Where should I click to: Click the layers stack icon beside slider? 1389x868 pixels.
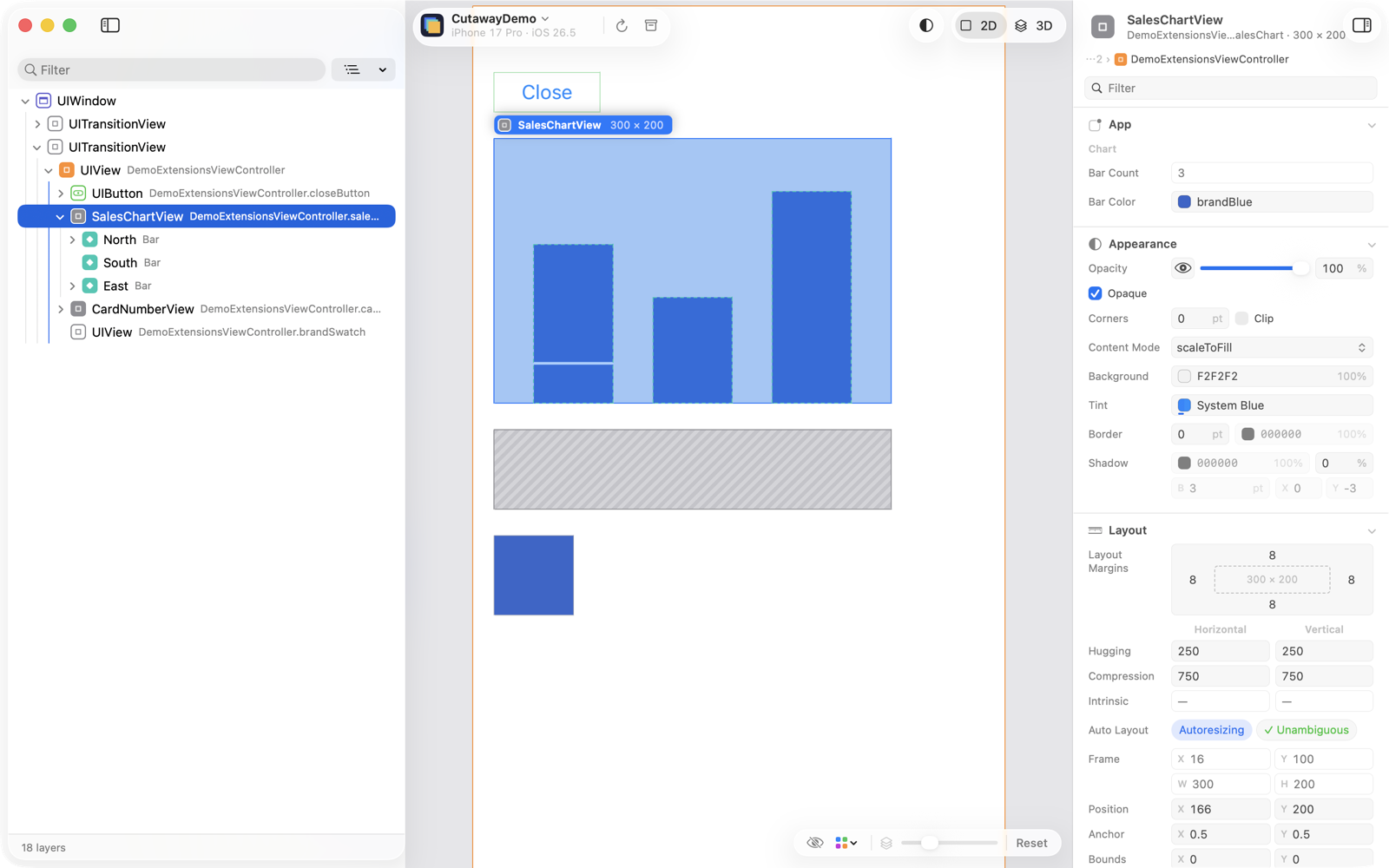pyautogui.click(x=886, y=843)
